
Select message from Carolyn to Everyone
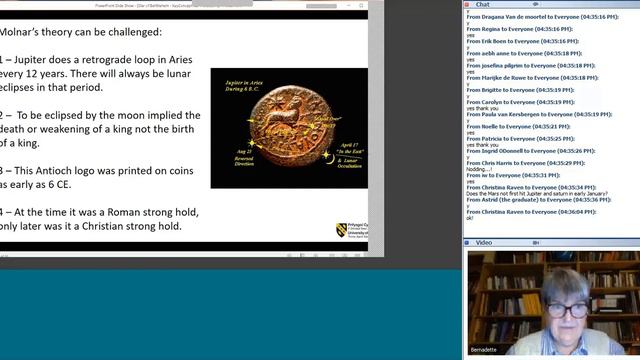point(520,102)
